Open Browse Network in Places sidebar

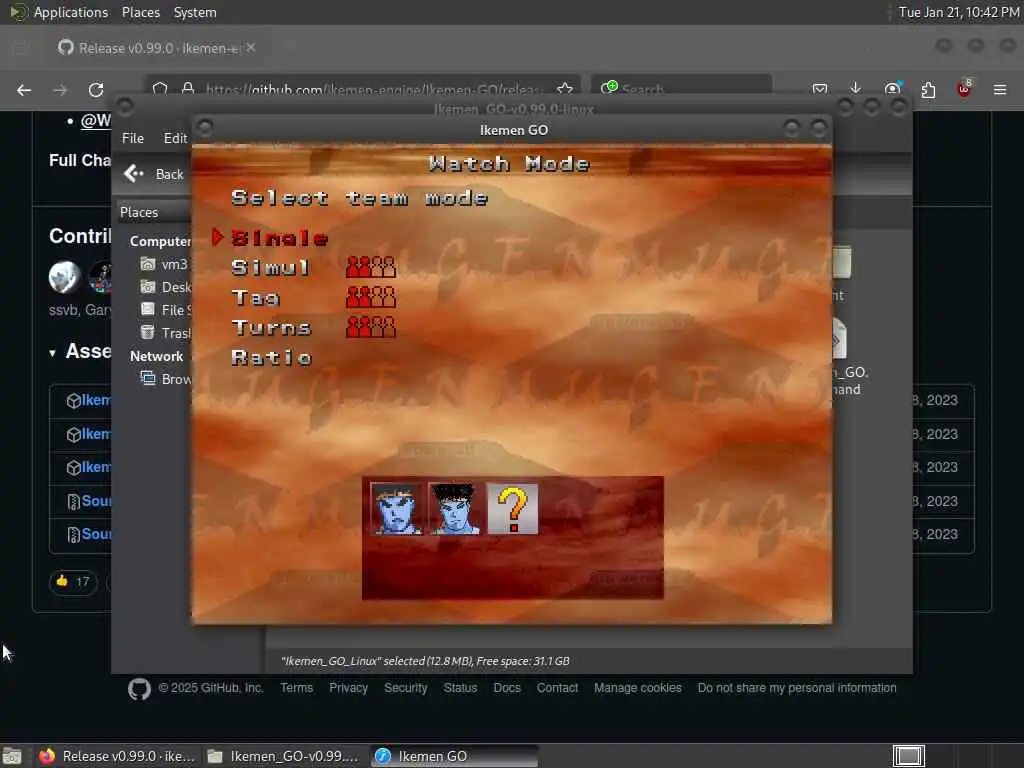[165, 379]
